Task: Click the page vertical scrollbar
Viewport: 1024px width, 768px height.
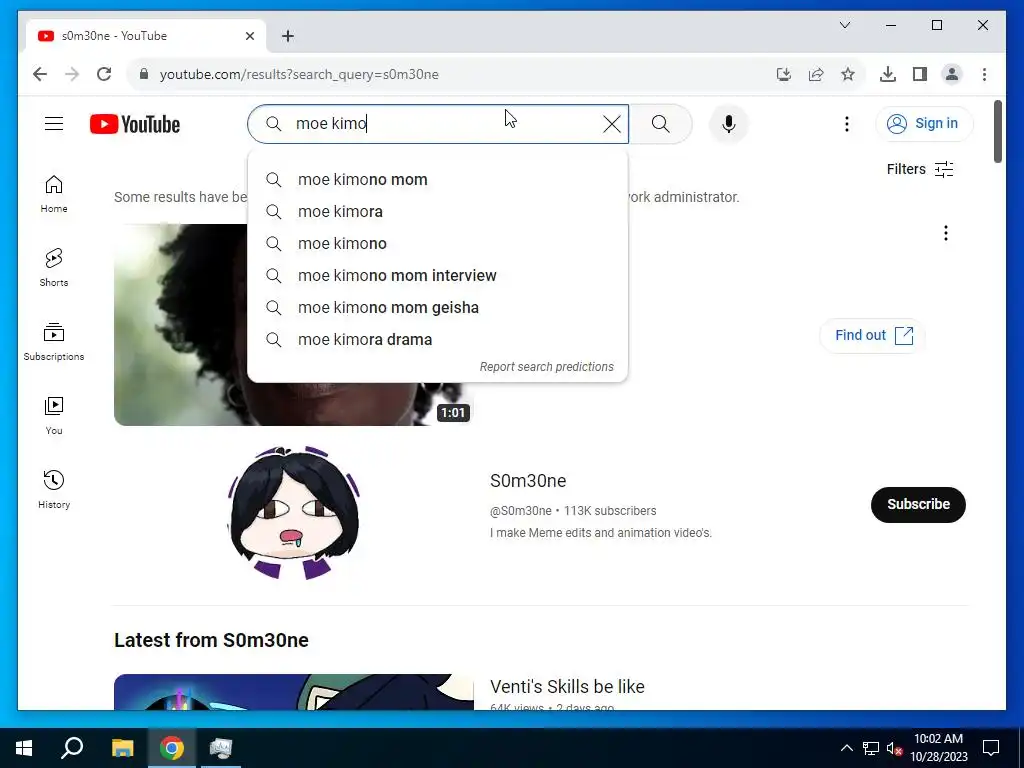Action: click(x=997, y=132)
